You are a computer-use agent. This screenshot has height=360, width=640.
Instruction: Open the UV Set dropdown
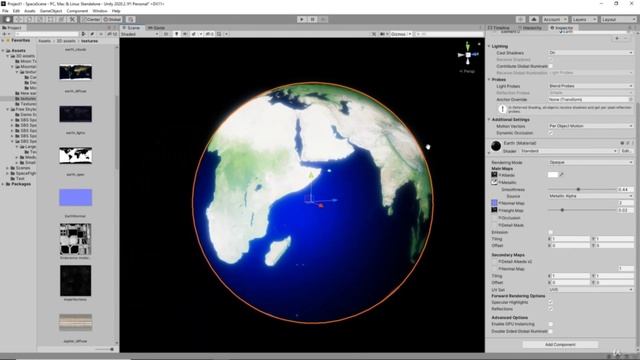(591, 290)
